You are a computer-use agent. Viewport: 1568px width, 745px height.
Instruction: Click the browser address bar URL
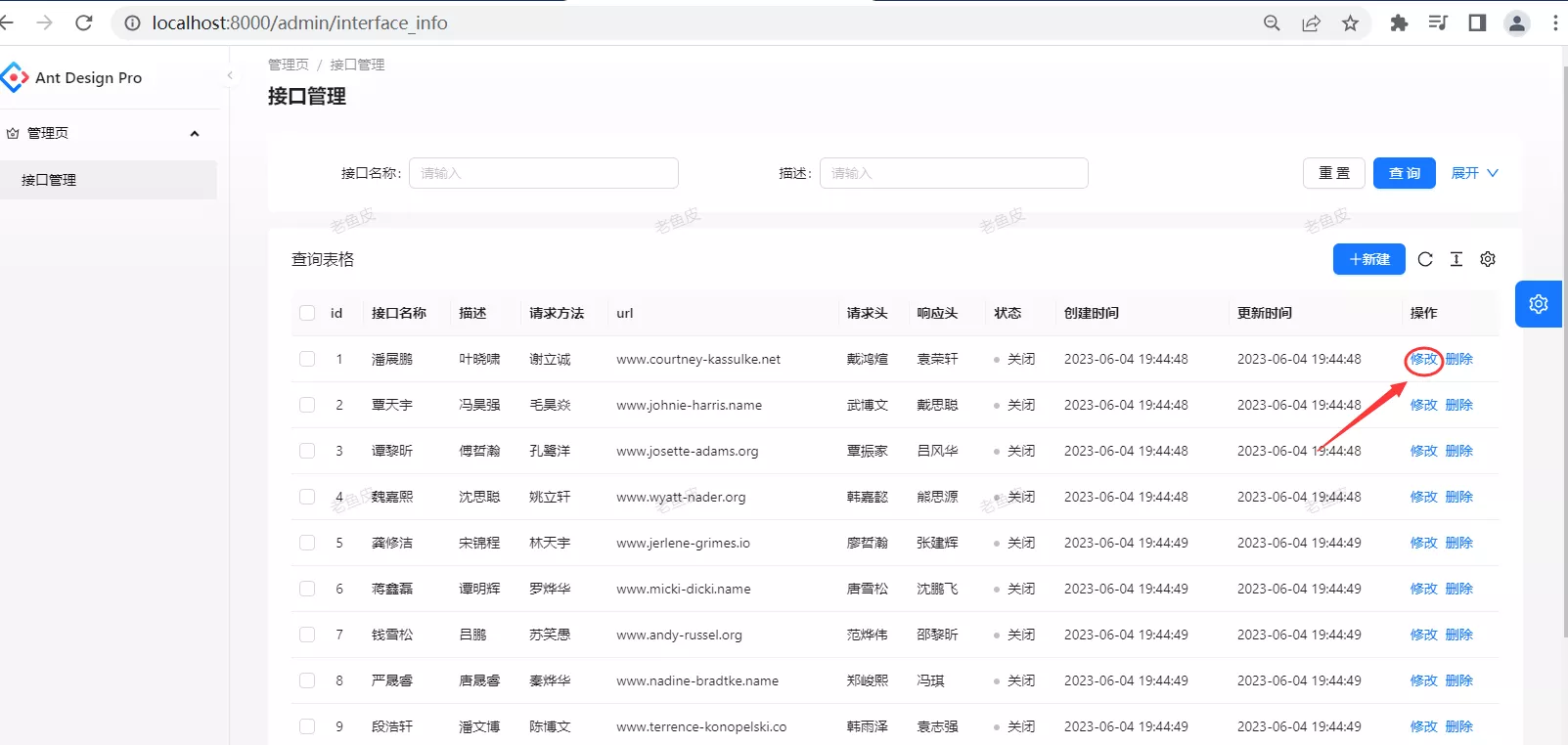[x=300, y=22]
